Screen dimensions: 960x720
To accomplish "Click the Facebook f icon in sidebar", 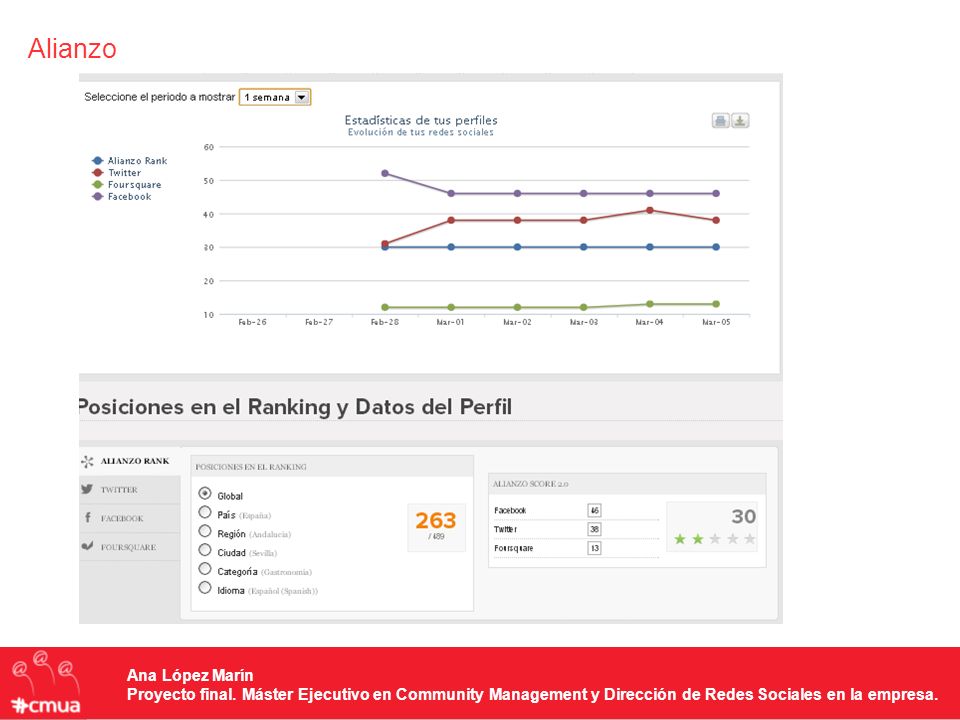I will [88, 518].
